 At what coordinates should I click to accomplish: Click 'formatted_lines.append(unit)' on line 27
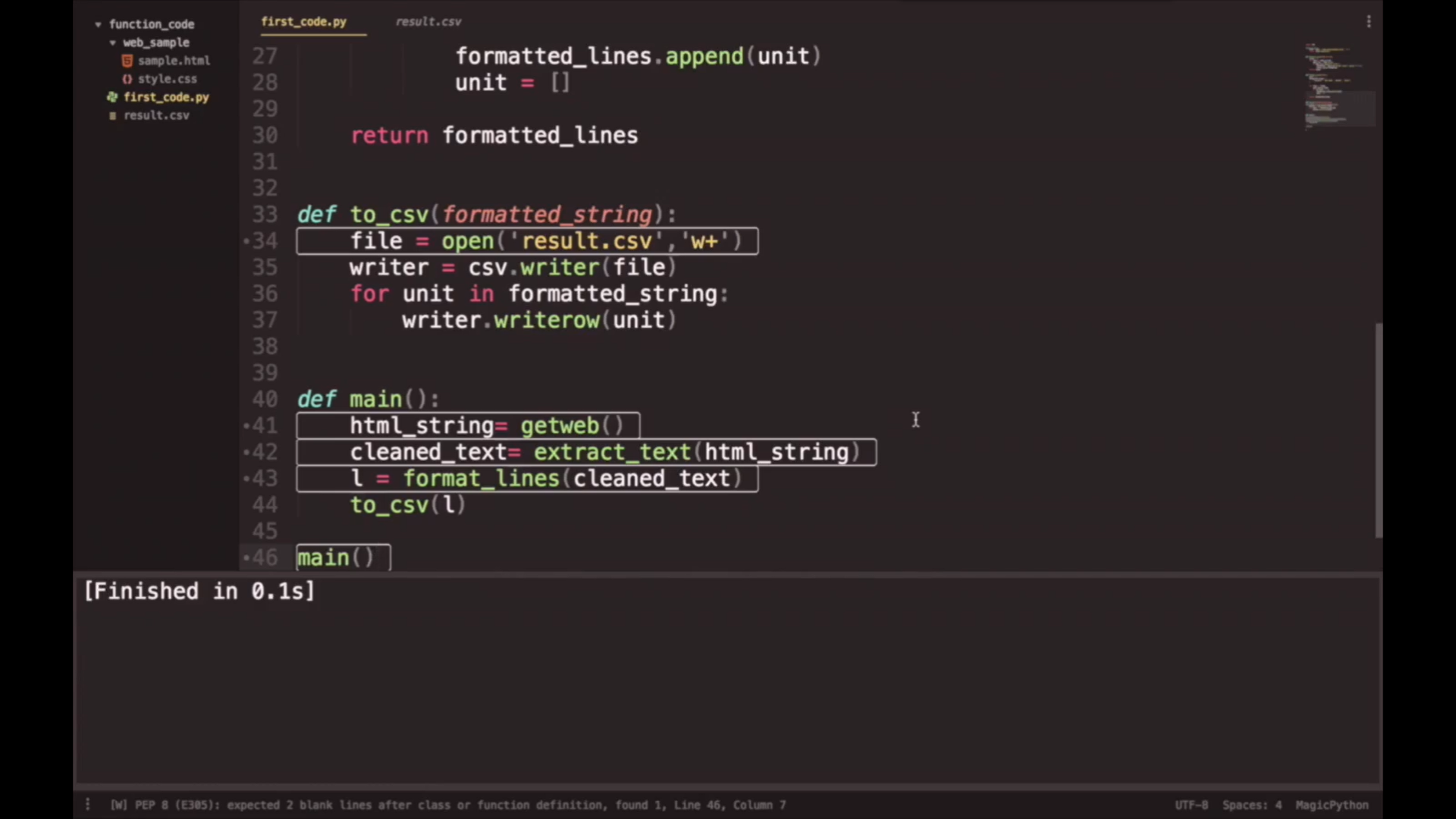638,56
